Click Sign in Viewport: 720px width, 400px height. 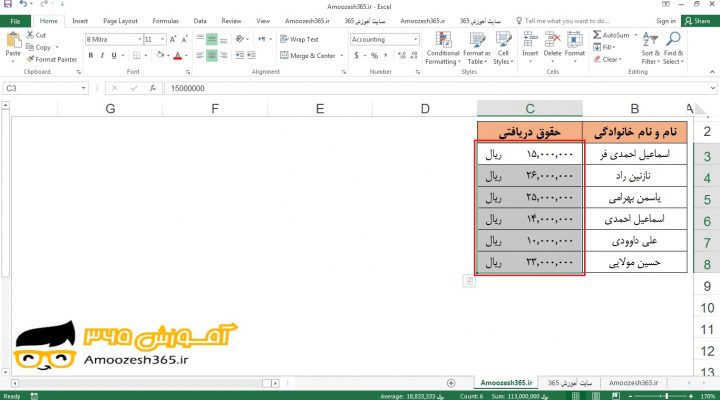[666, 21]
